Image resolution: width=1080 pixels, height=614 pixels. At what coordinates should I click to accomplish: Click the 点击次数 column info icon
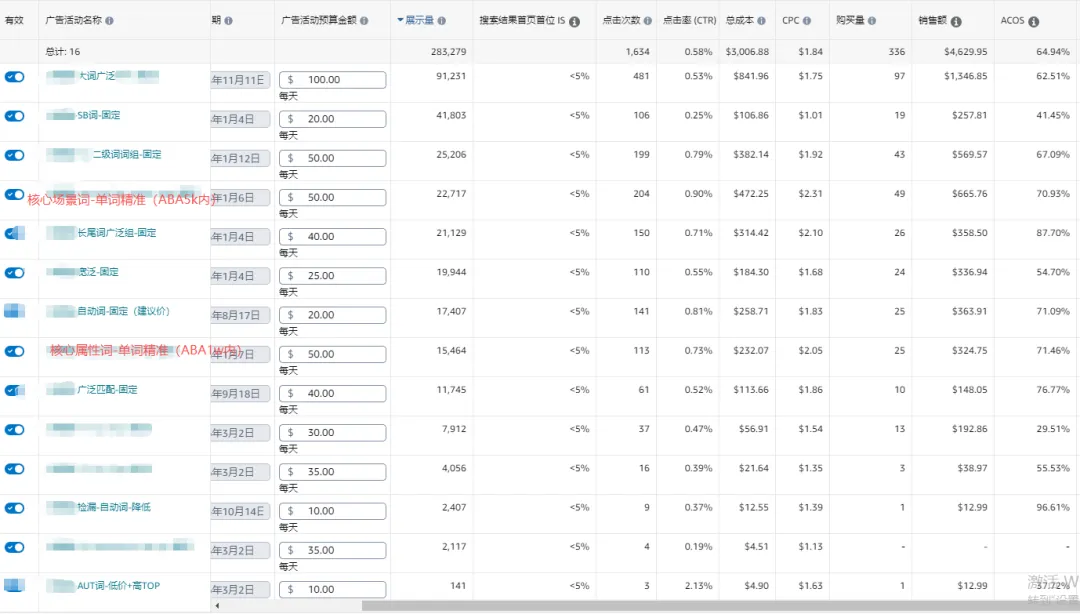click(x=650, y=19)
